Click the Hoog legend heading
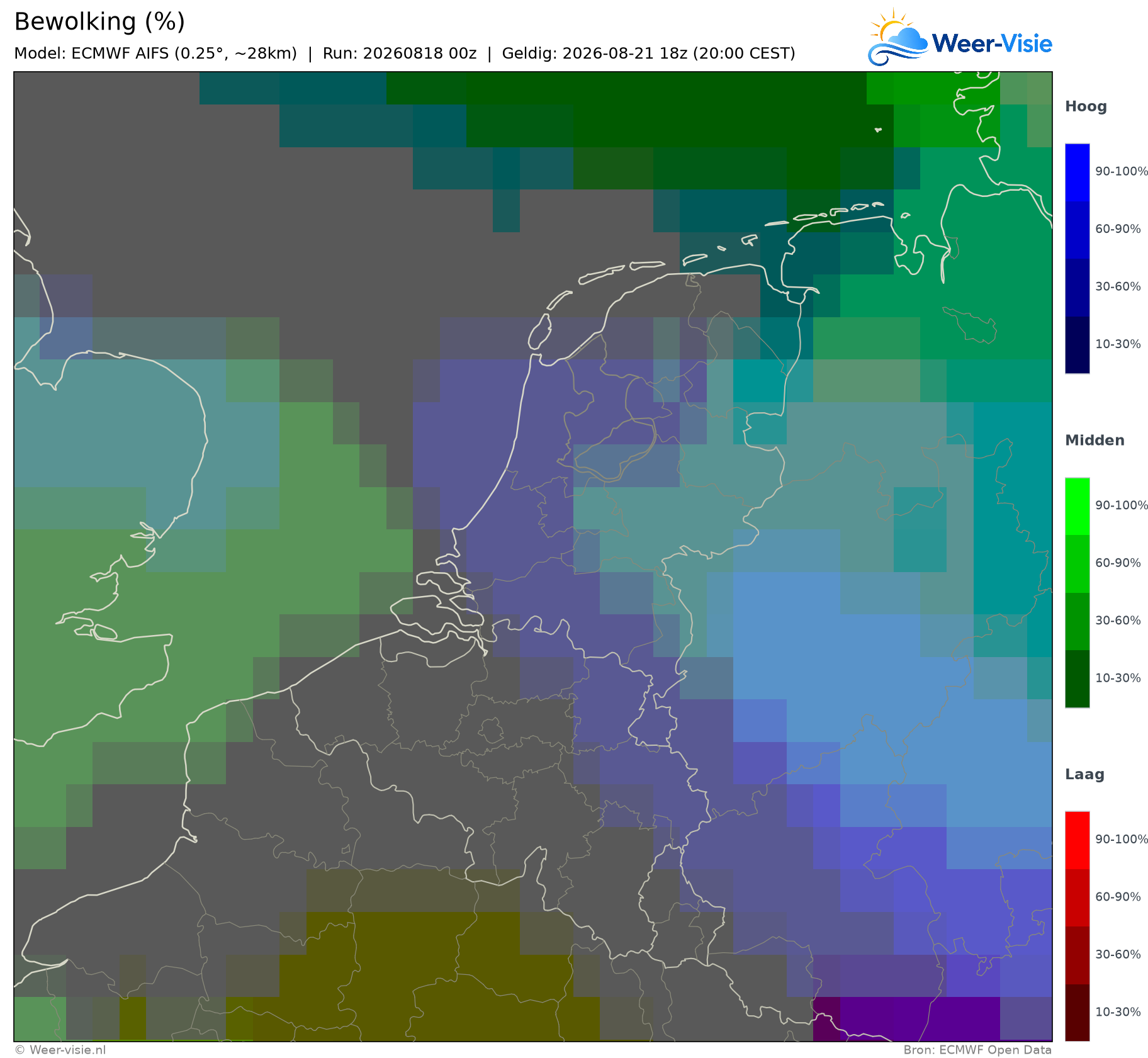The height and width of the screenshot is (1058, 1148). point(1086,107)
